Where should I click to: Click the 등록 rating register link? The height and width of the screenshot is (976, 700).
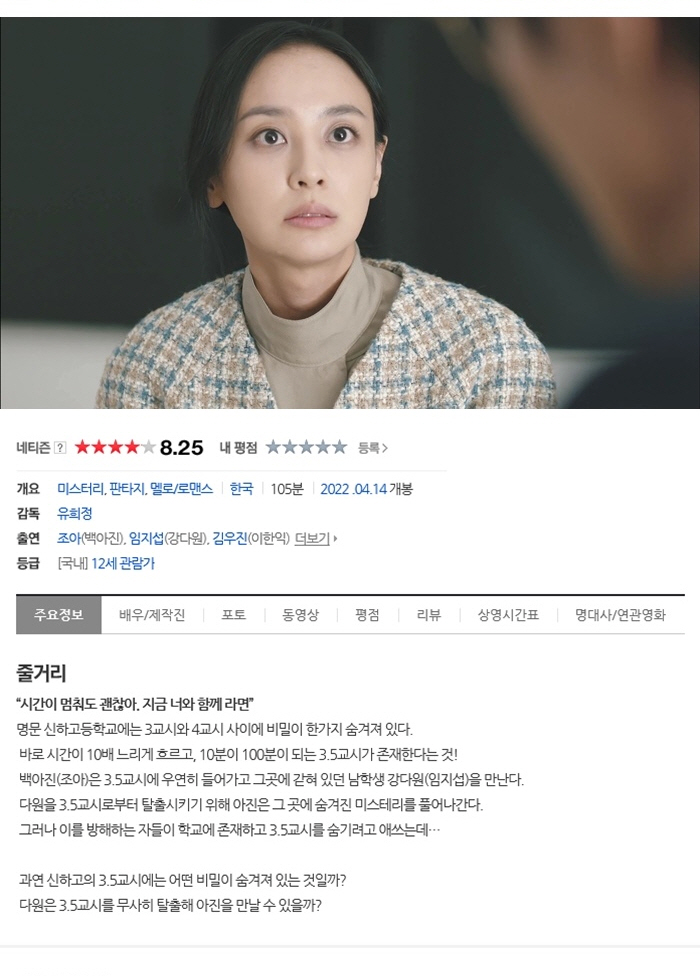point(372,448)
